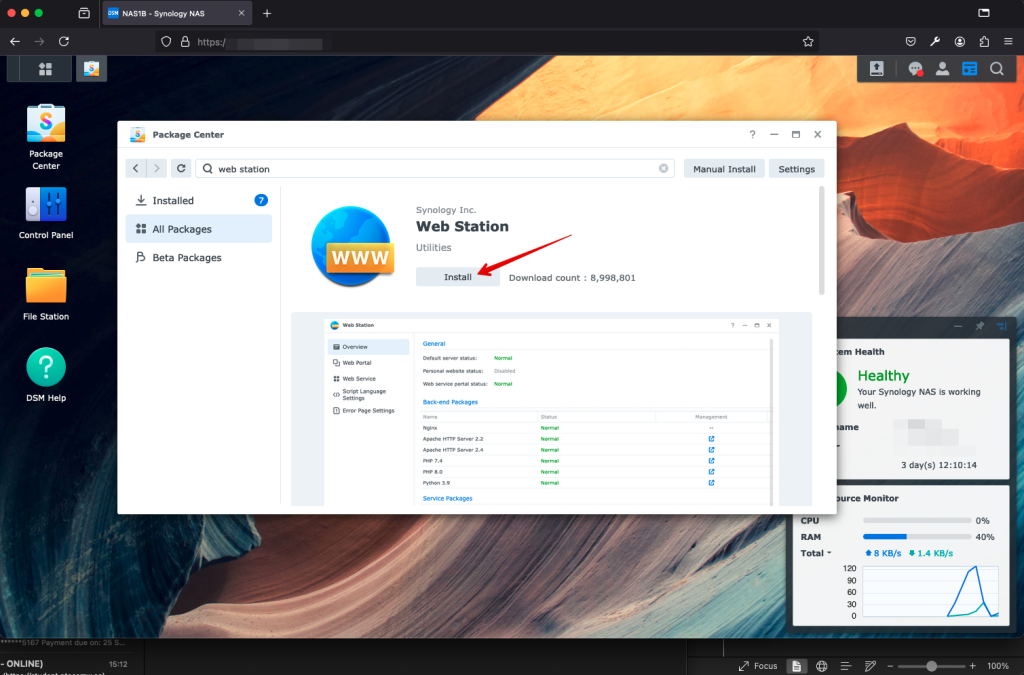Screen dimensions: 1024x675
Task: Open Package Center Settings
Action: [x=797, y=168]
